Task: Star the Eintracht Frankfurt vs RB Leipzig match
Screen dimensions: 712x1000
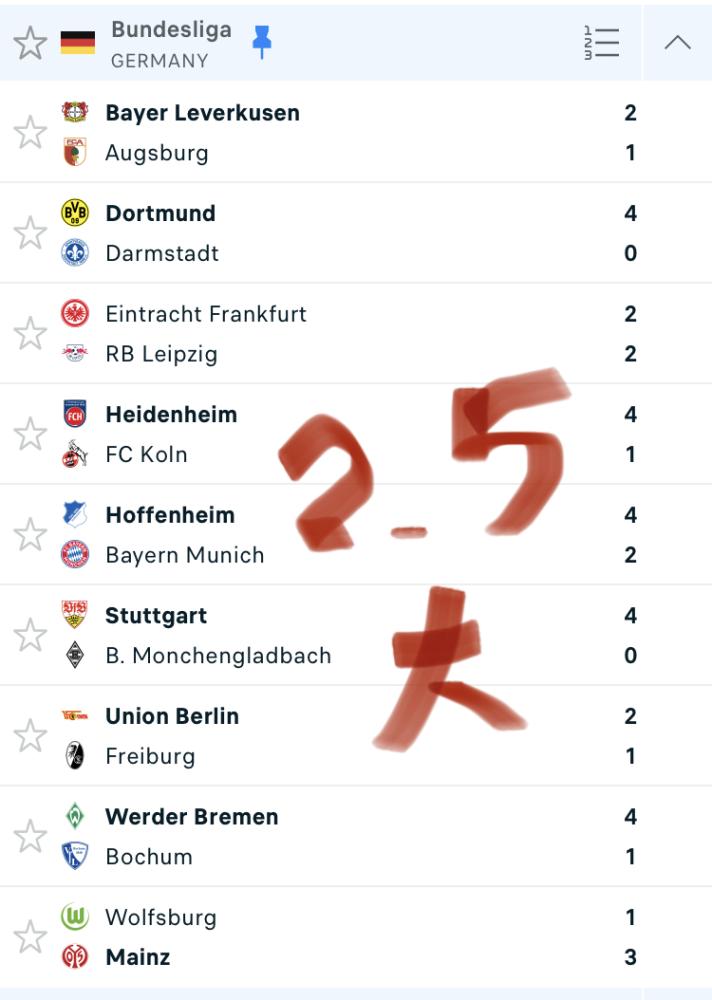Action: click(30, 334)
